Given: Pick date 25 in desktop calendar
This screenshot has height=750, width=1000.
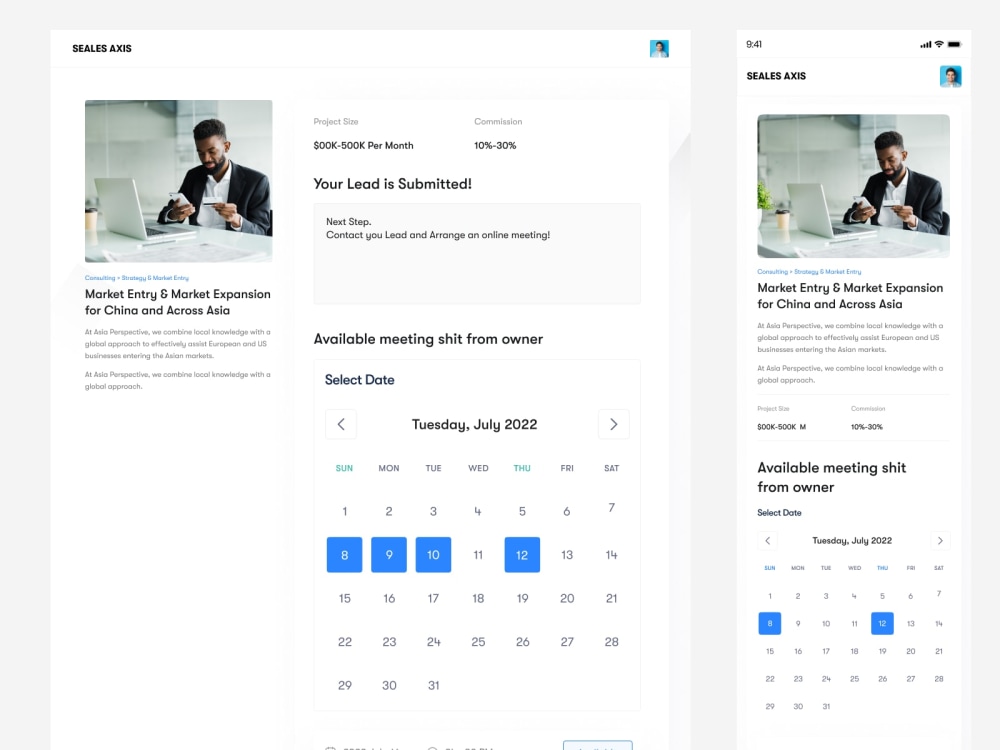Looking at the screenshot, I should point(478,642).
